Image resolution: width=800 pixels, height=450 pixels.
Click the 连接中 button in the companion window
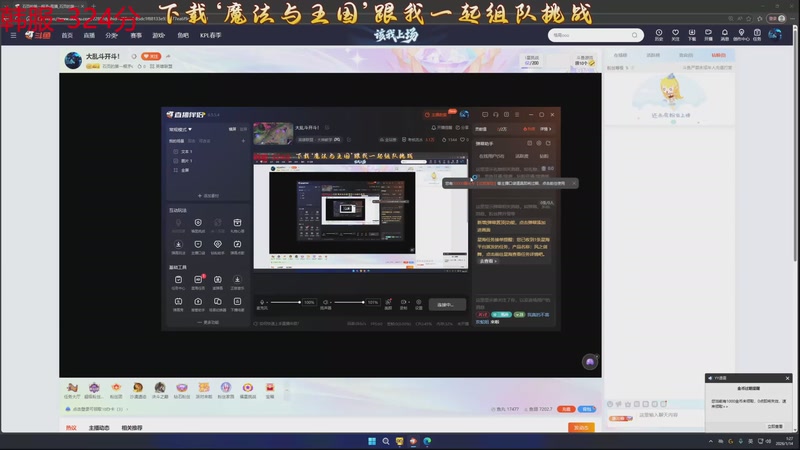pyautogui.click(x=447, y=305)
